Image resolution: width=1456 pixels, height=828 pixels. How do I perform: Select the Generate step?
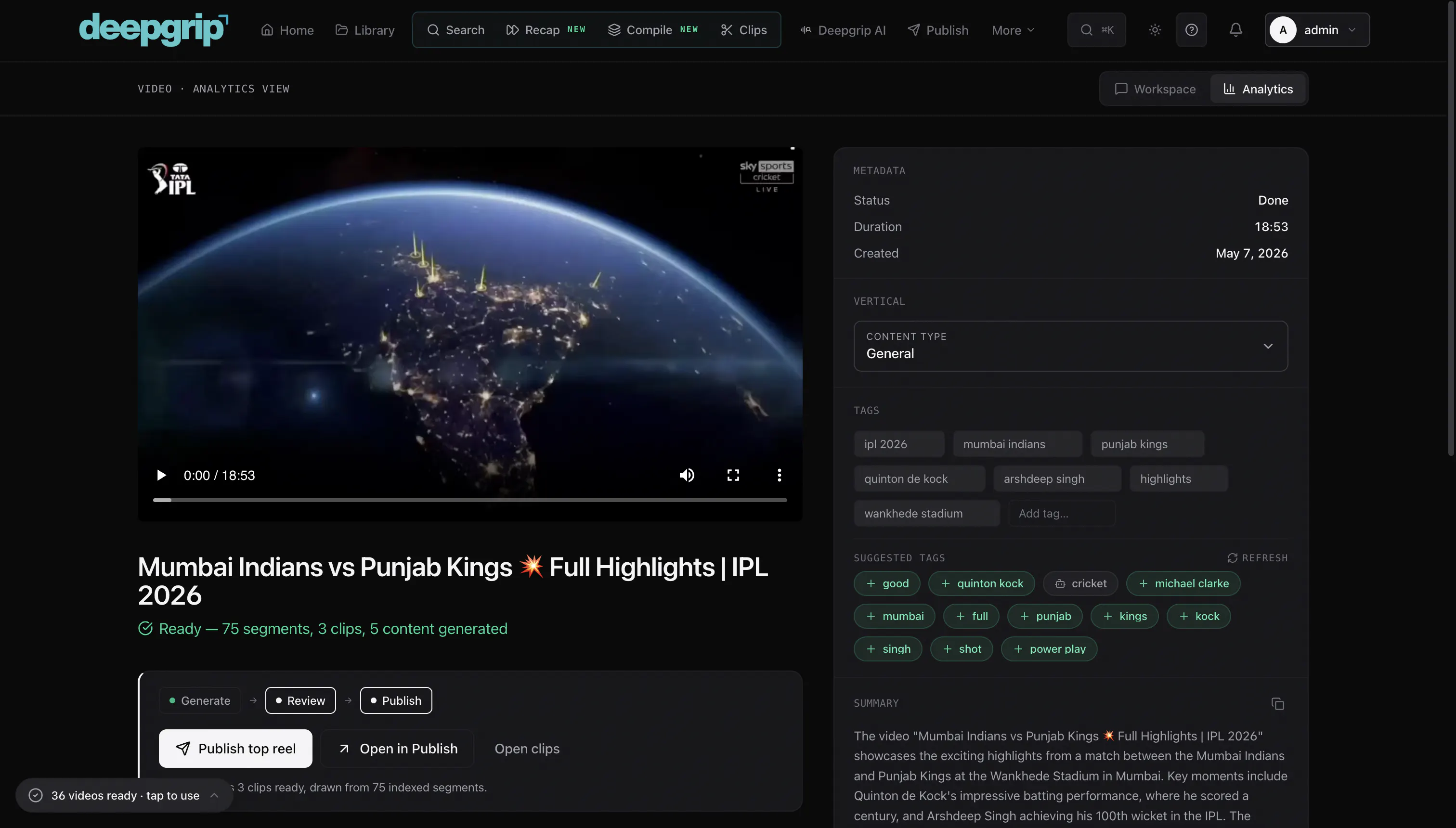tap(200, 700)
